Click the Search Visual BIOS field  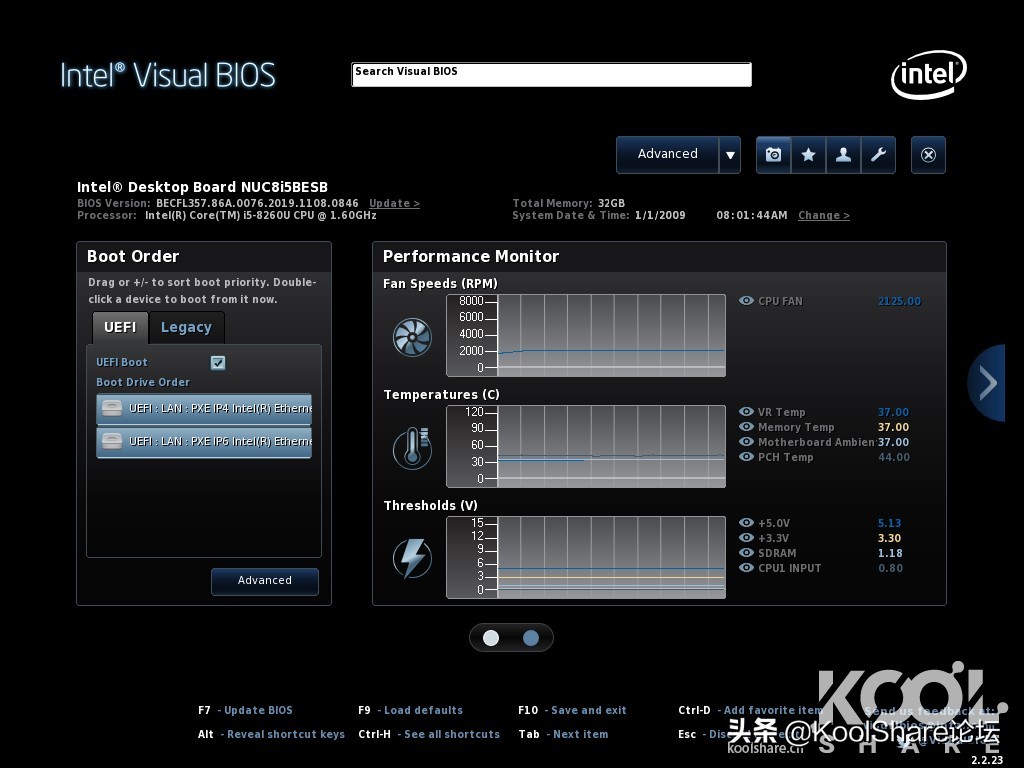tap(551, 74)
